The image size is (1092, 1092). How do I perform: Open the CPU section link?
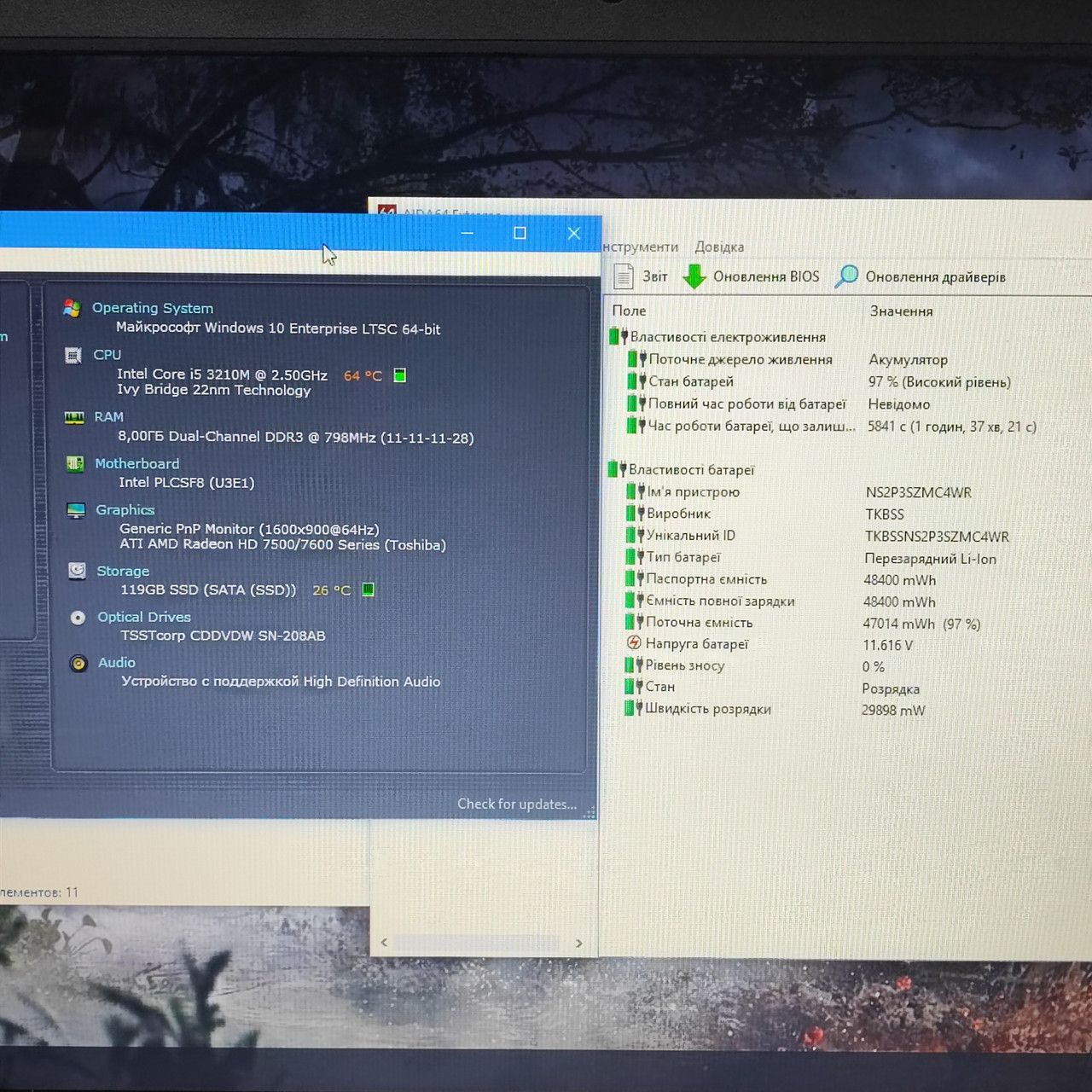(x=107, y=355)
